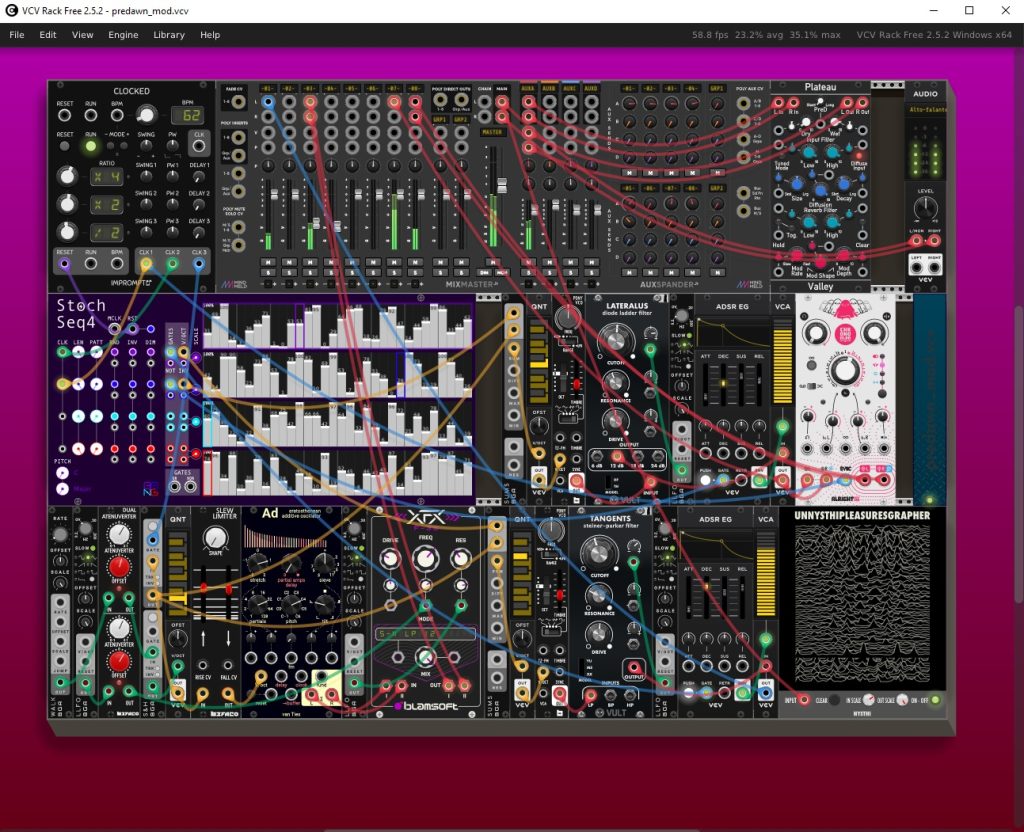Select Clocked's SWING 1 knob
The height and width of the screenshot is (832, 1024).
pos(146,176)
